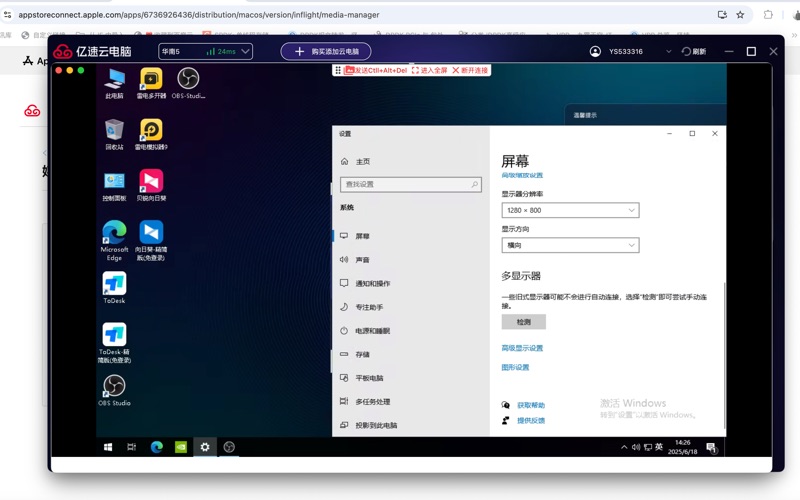Launch the ToDesk-精简版(免登录) desktop shortcut
800x500 pixels.
coord(114,342)
